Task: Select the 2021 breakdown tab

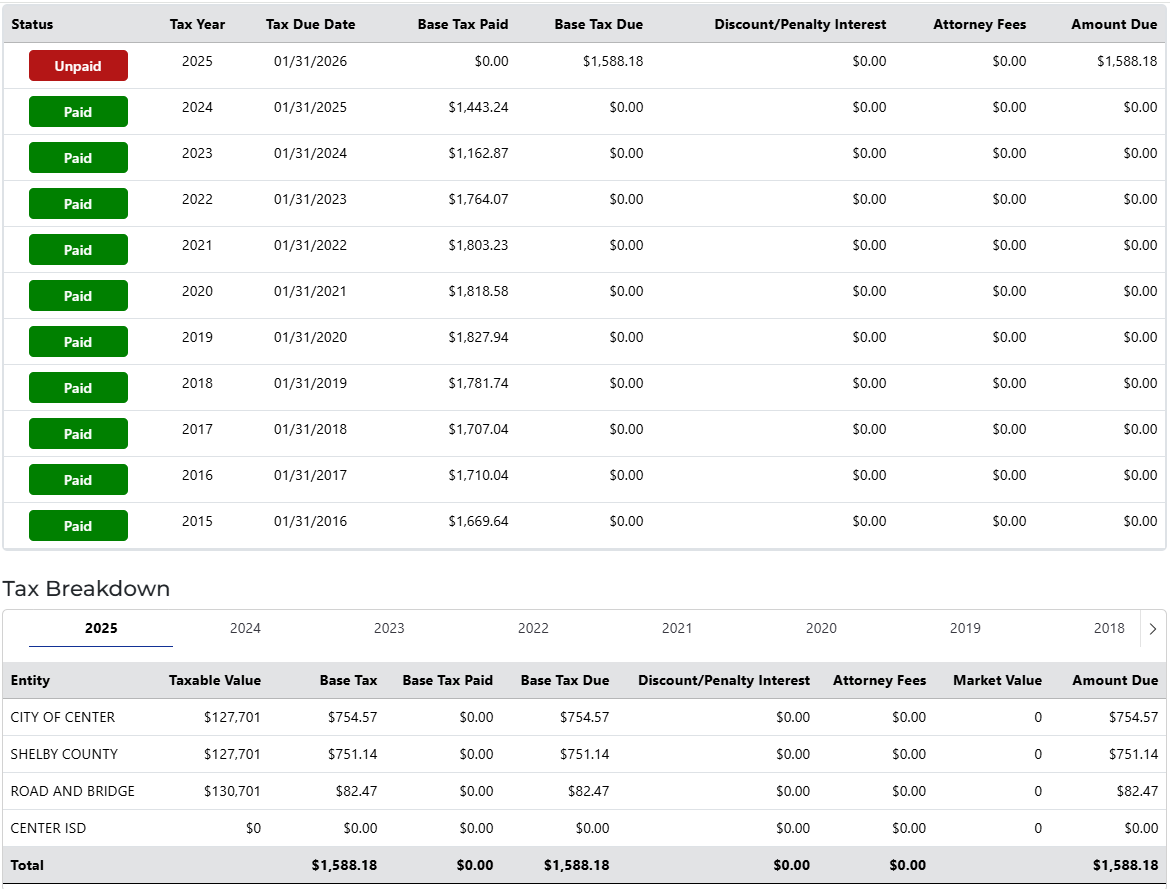Action: (x=677, y=628)
